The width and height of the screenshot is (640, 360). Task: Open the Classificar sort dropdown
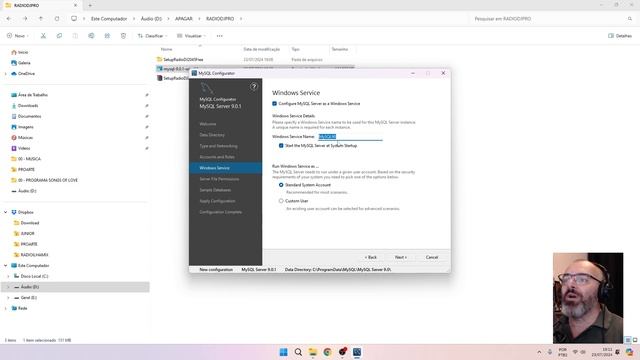tap(152, 36)
